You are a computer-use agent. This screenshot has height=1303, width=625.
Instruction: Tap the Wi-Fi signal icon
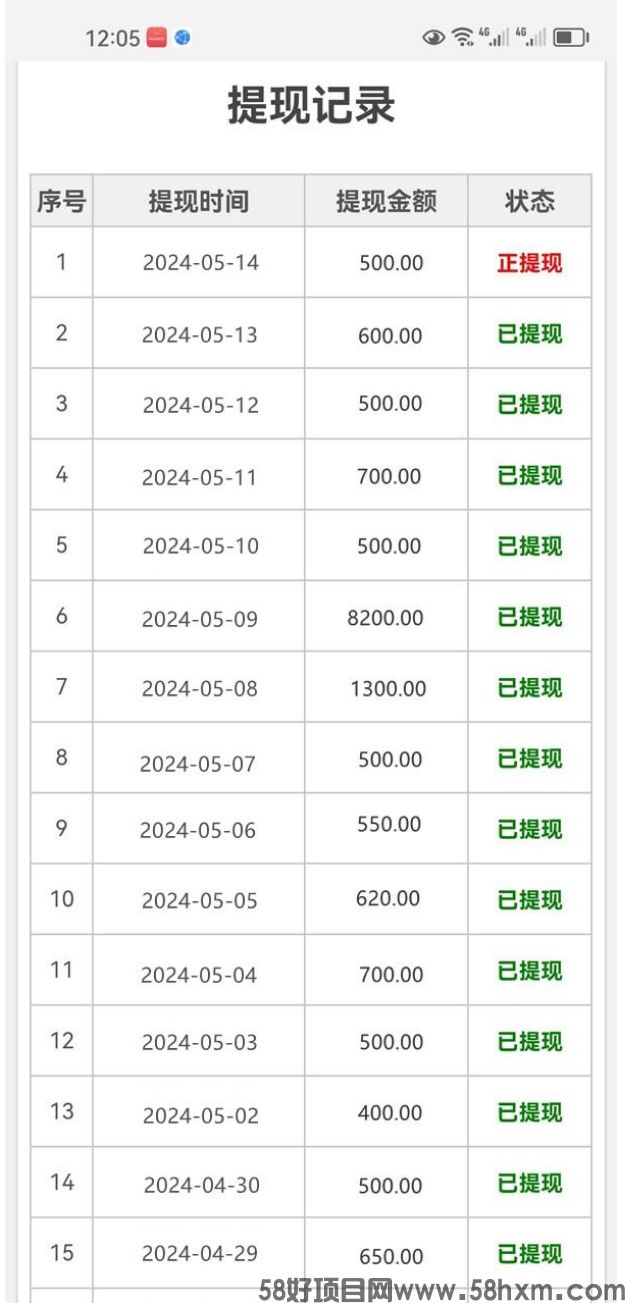462,38
